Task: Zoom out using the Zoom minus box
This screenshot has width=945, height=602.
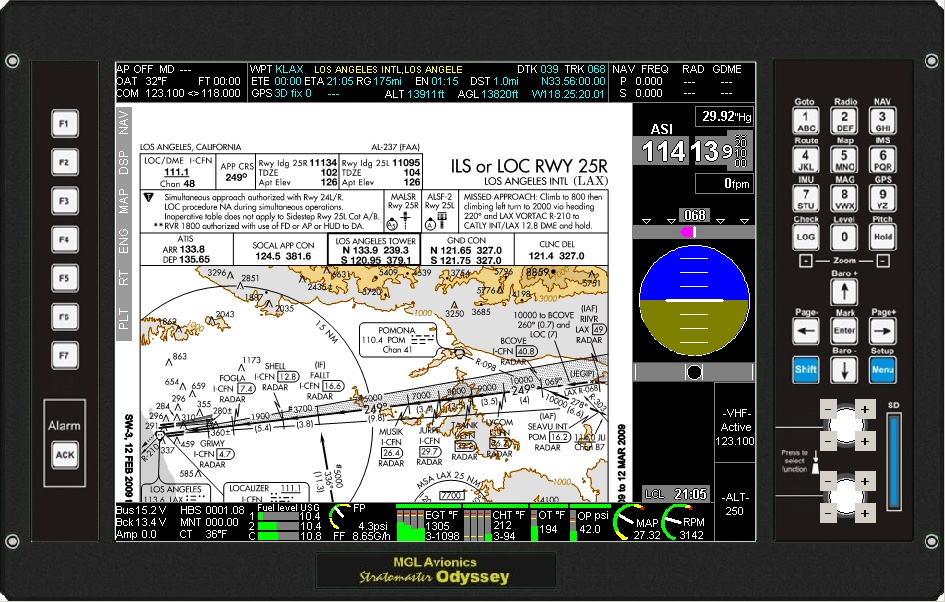Action: pos(882,261)
